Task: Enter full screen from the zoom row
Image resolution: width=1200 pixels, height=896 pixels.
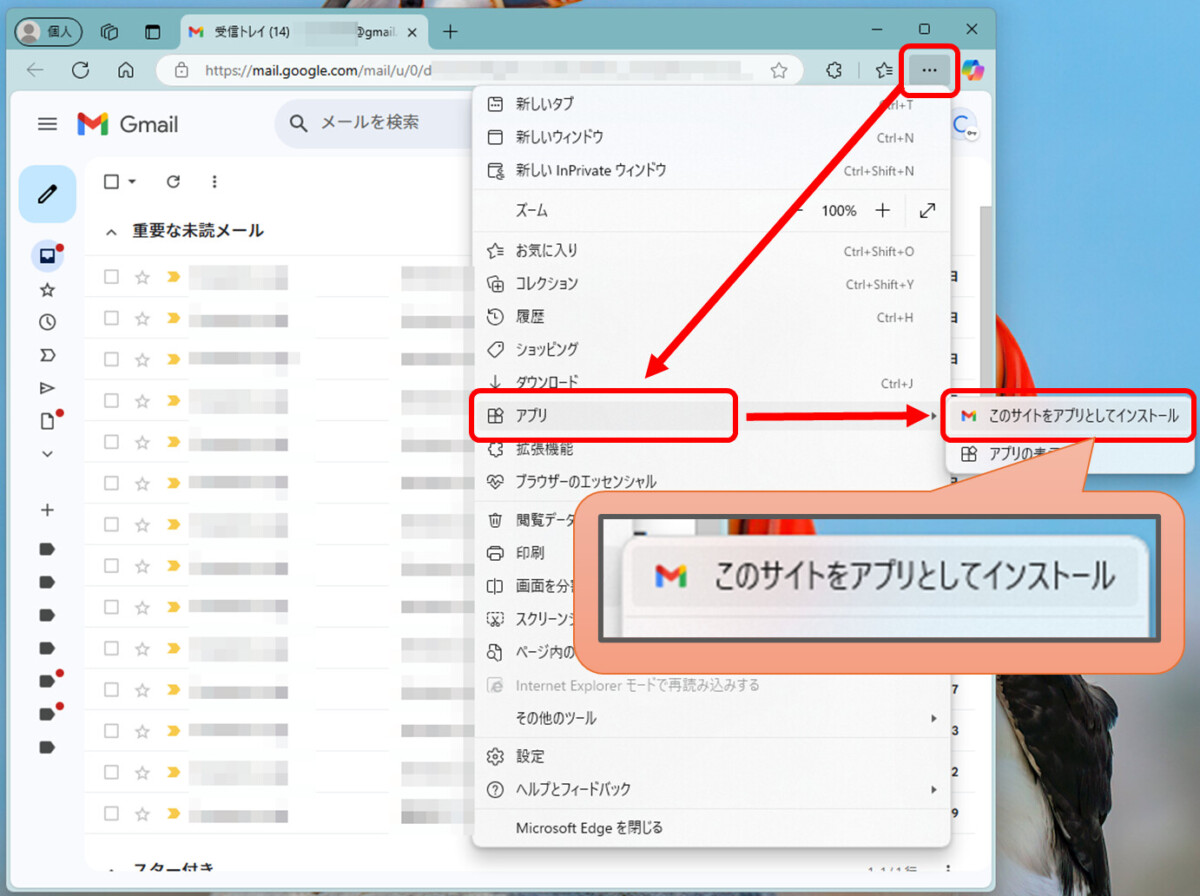Action: click(927, 211)
